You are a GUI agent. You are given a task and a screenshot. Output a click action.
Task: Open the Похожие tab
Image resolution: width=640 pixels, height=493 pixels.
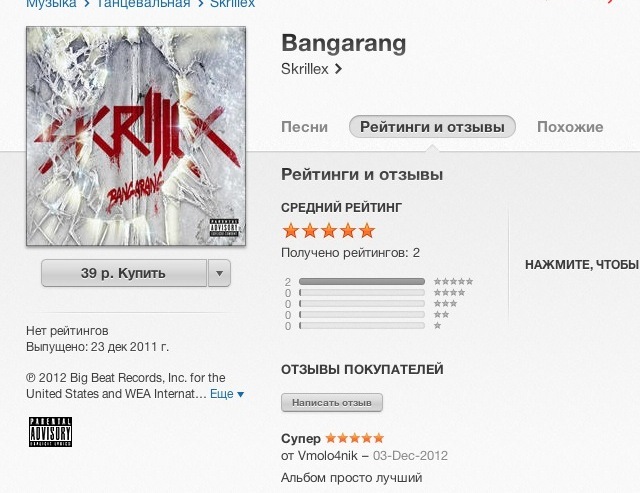coord(570,127)
